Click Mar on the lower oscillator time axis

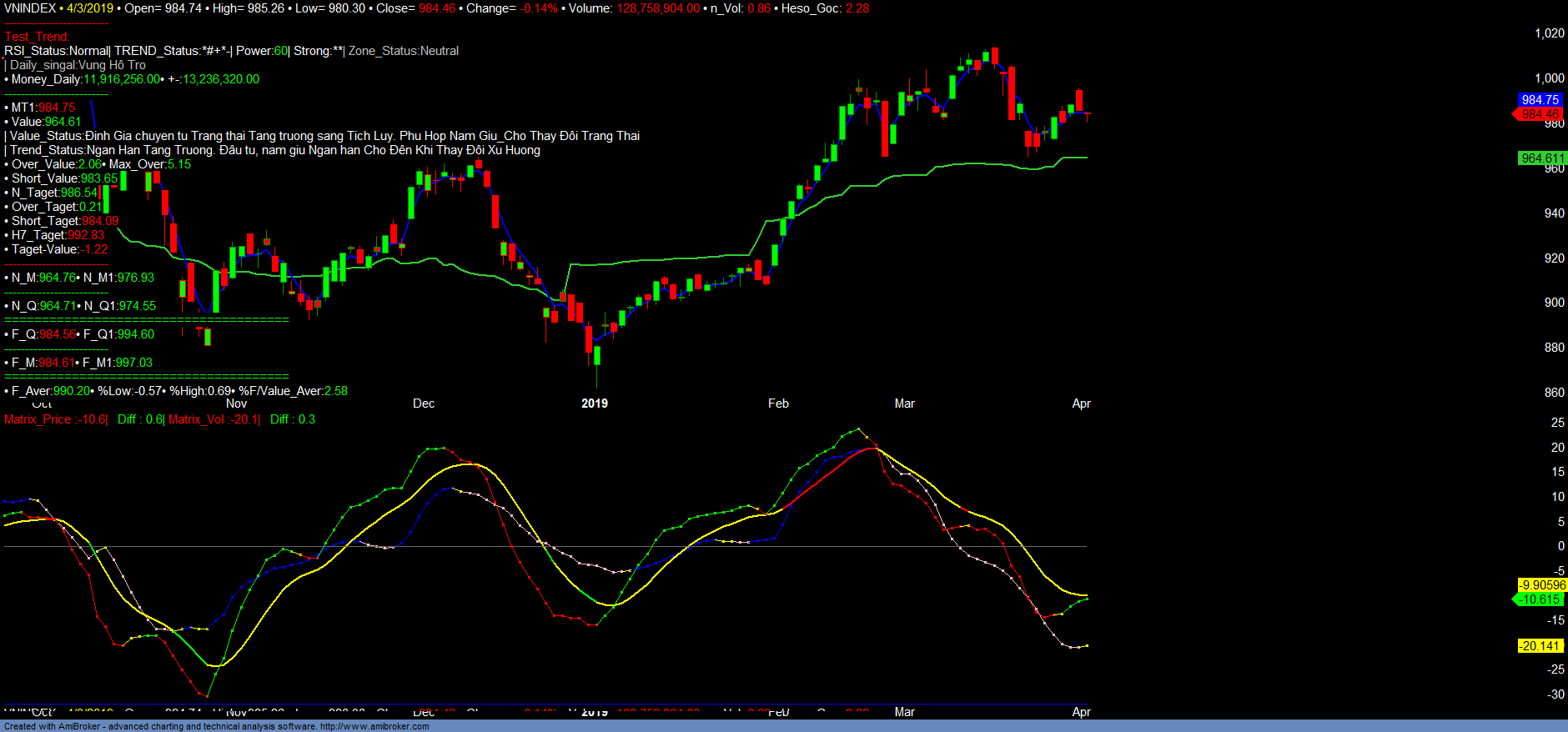pyautogui.click(x=904, y=712)
